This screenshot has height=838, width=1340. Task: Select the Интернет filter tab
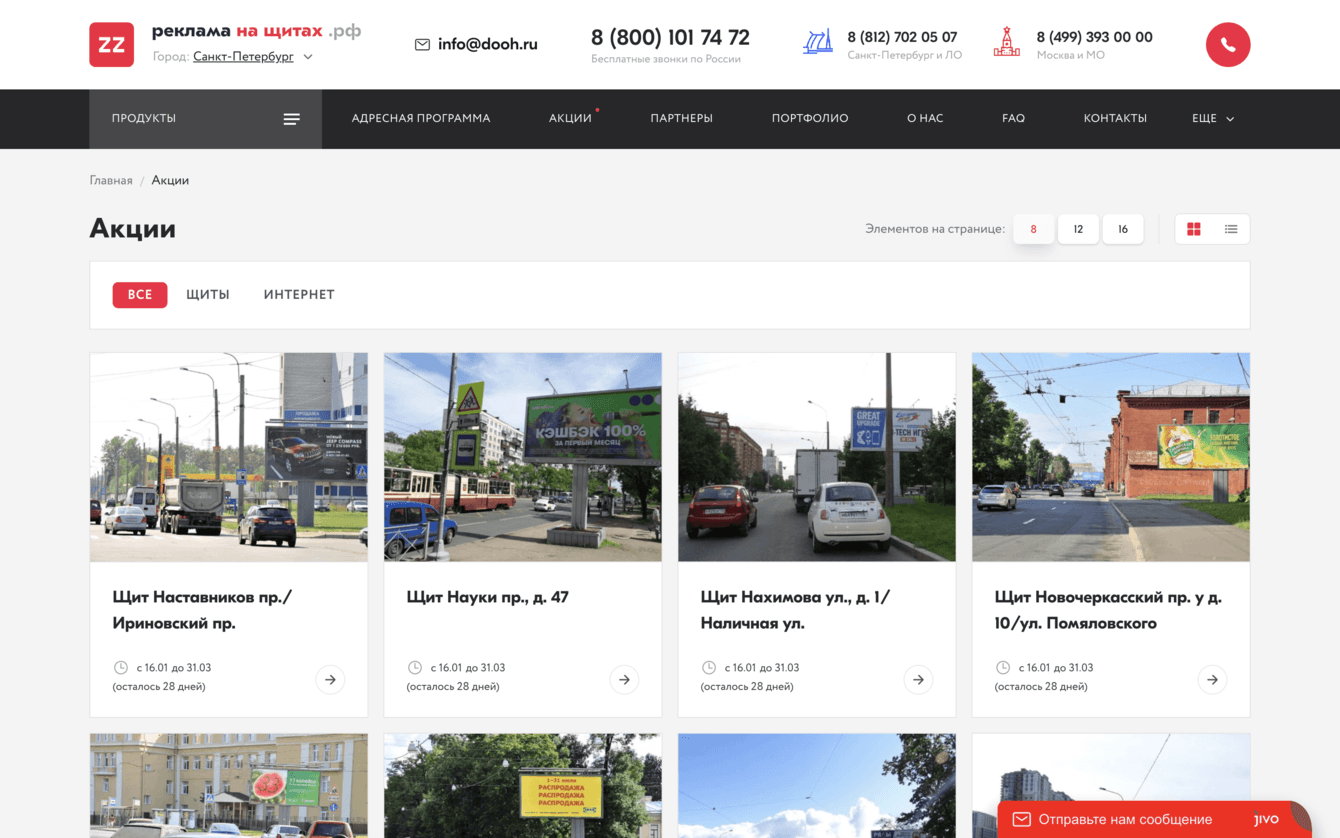pyautogui.click(x=299, y=295)
